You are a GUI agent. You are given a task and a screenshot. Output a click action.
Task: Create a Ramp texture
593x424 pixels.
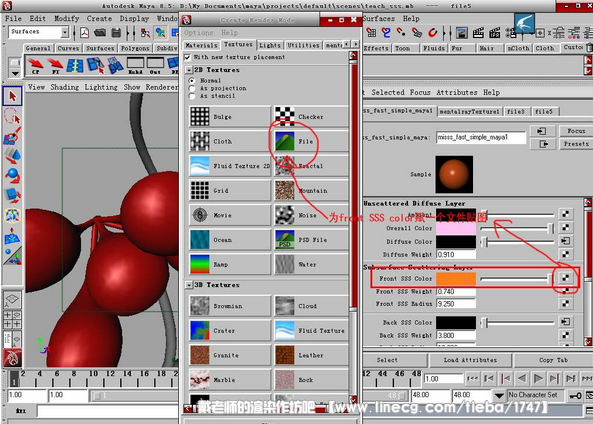pos(230,264)
